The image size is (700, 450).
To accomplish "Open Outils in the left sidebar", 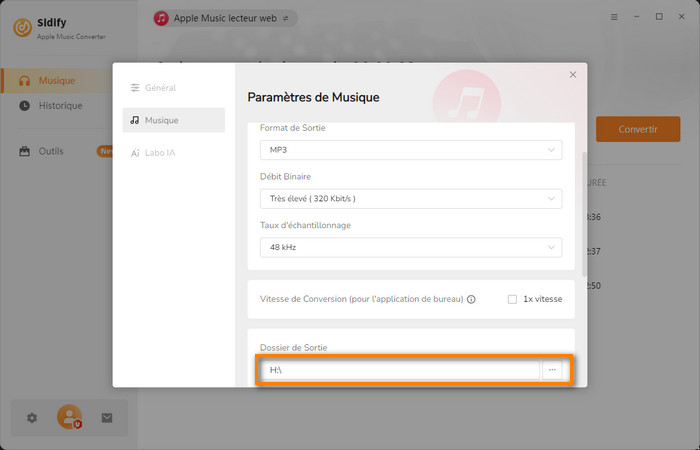I will 50,151.
